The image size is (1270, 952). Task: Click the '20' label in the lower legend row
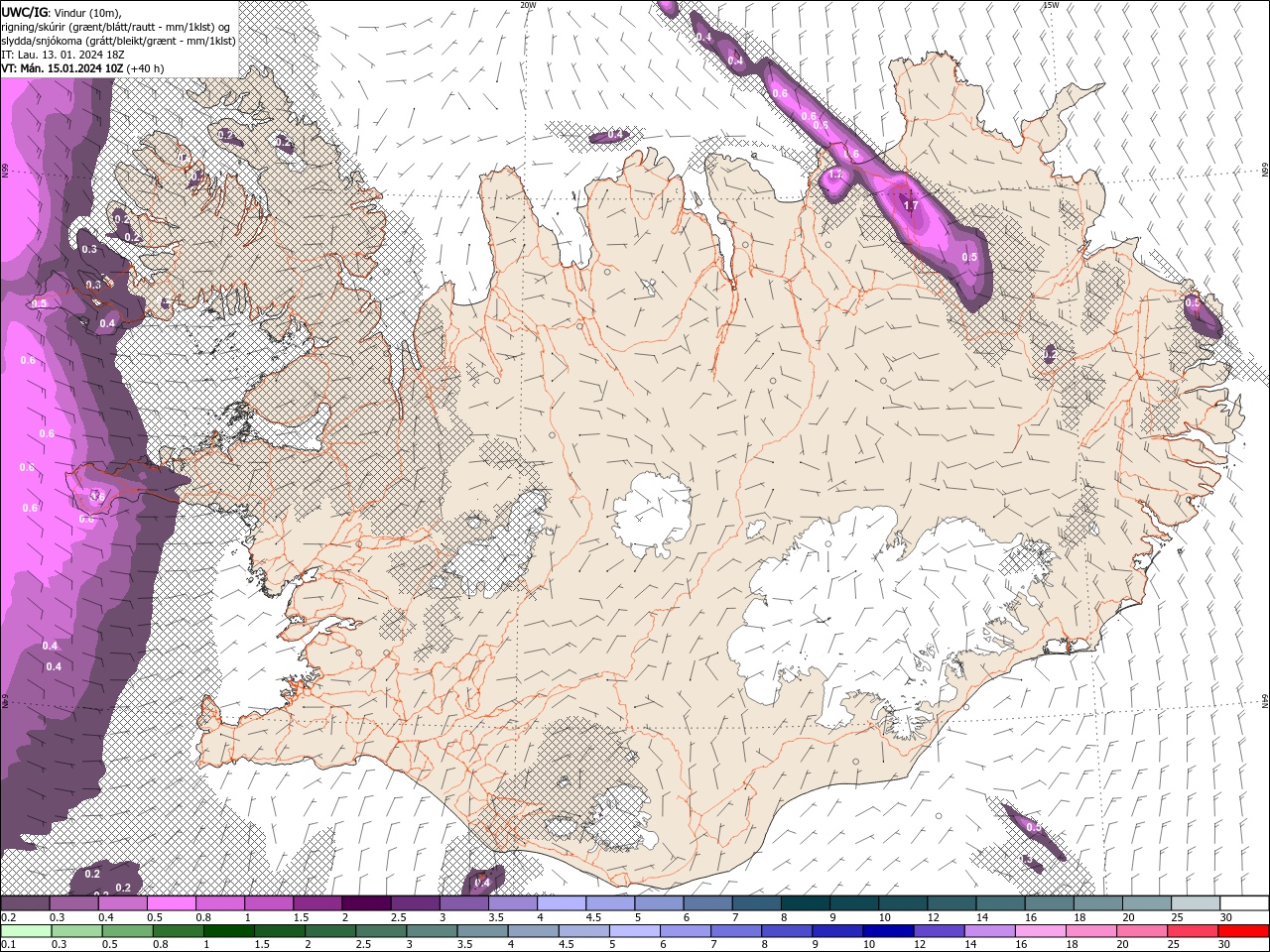point(1123,944)
